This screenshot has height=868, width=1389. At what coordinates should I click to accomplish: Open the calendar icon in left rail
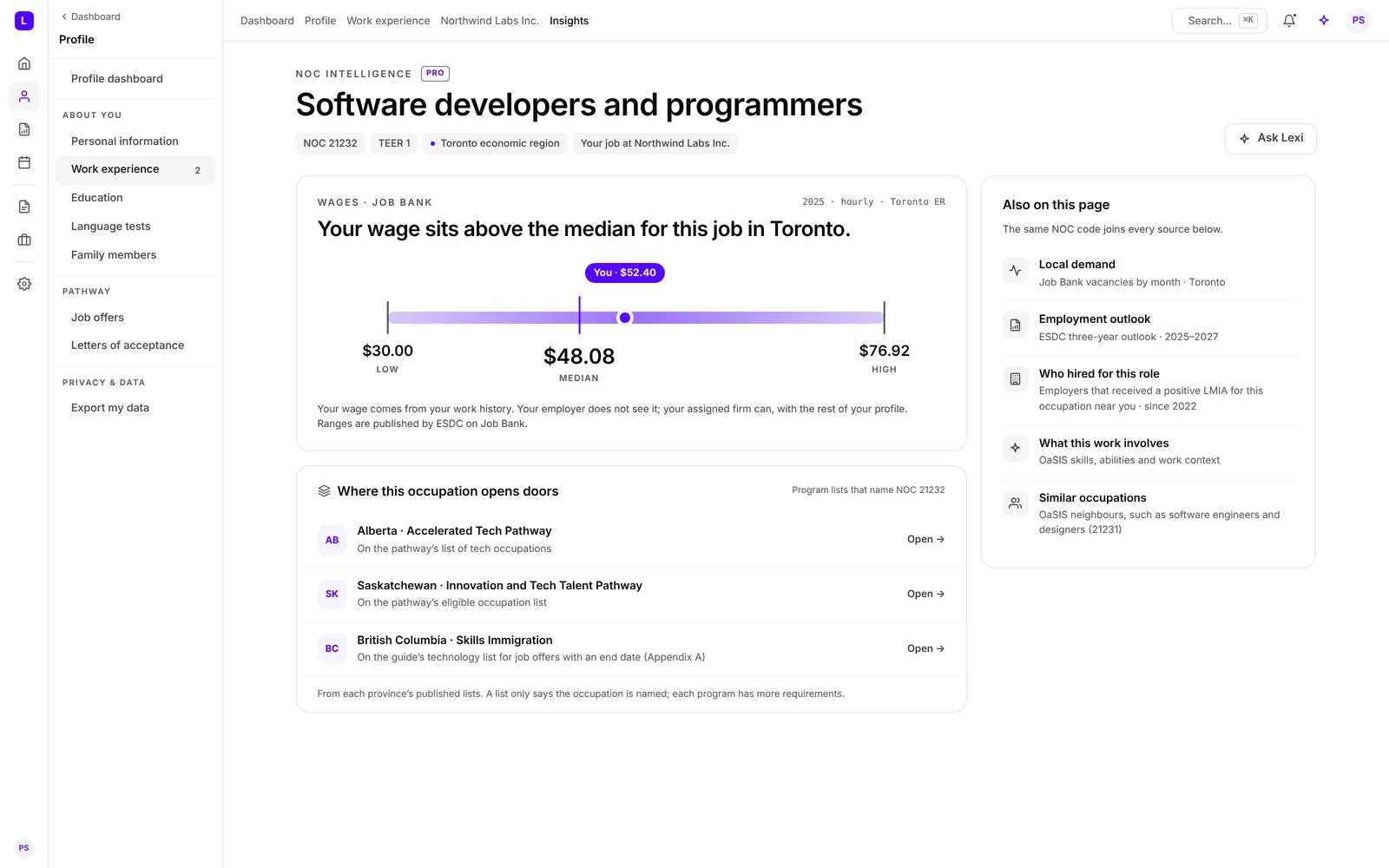[24, 162]
